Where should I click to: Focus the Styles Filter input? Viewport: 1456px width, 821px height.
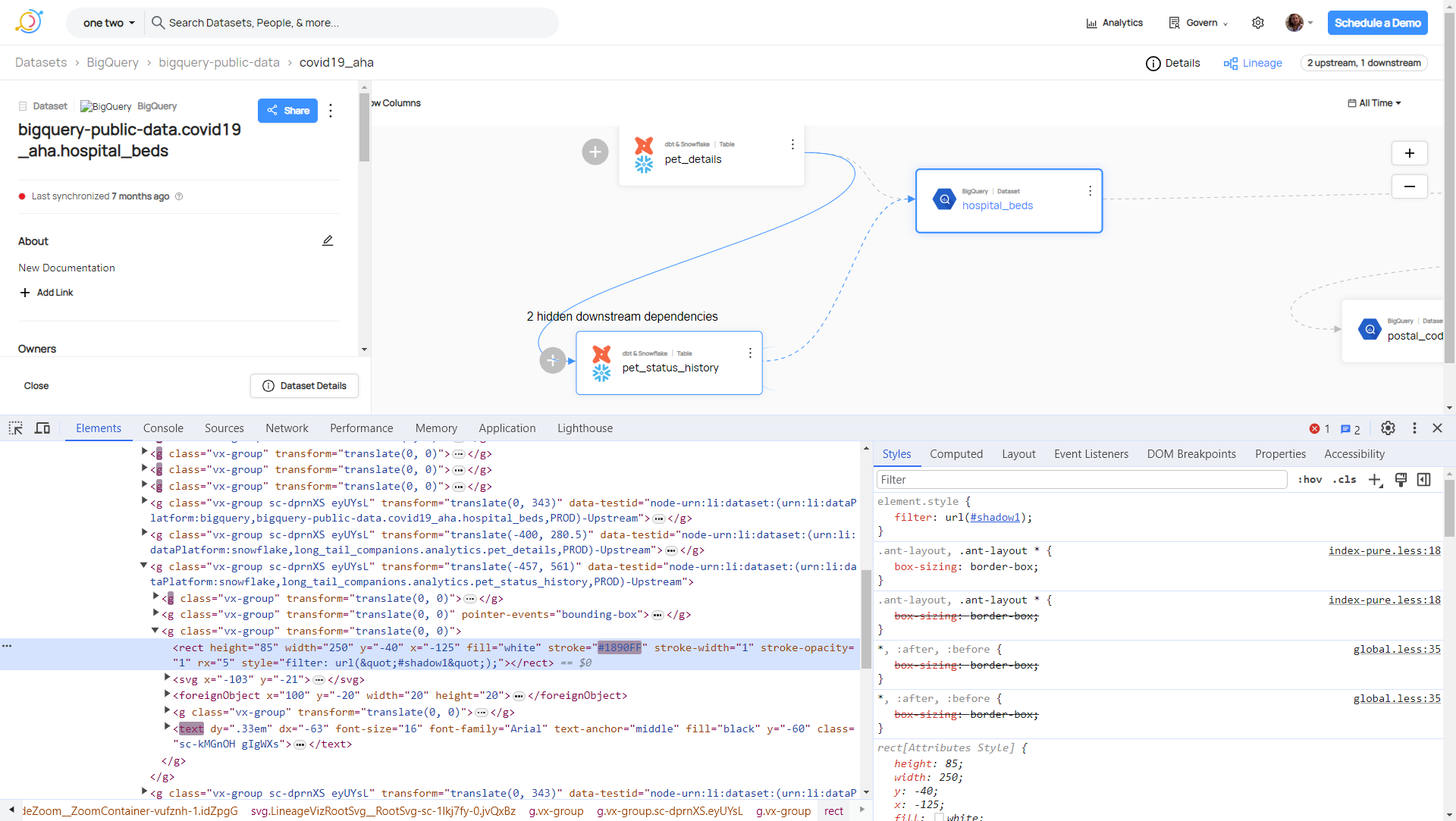(1081, 480)
